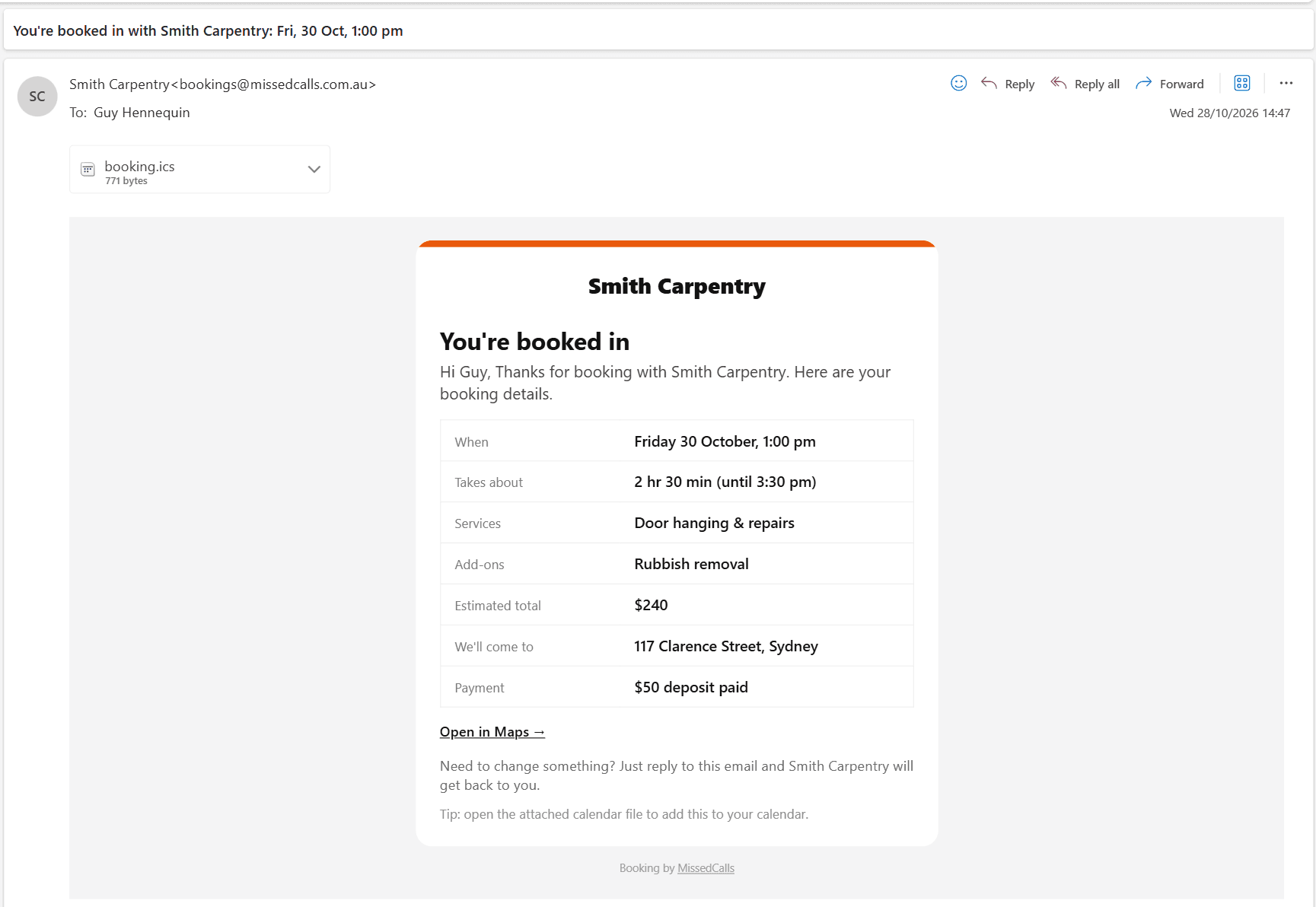
Task: Click the Reply arrow icon
Action: coord(989,83)
